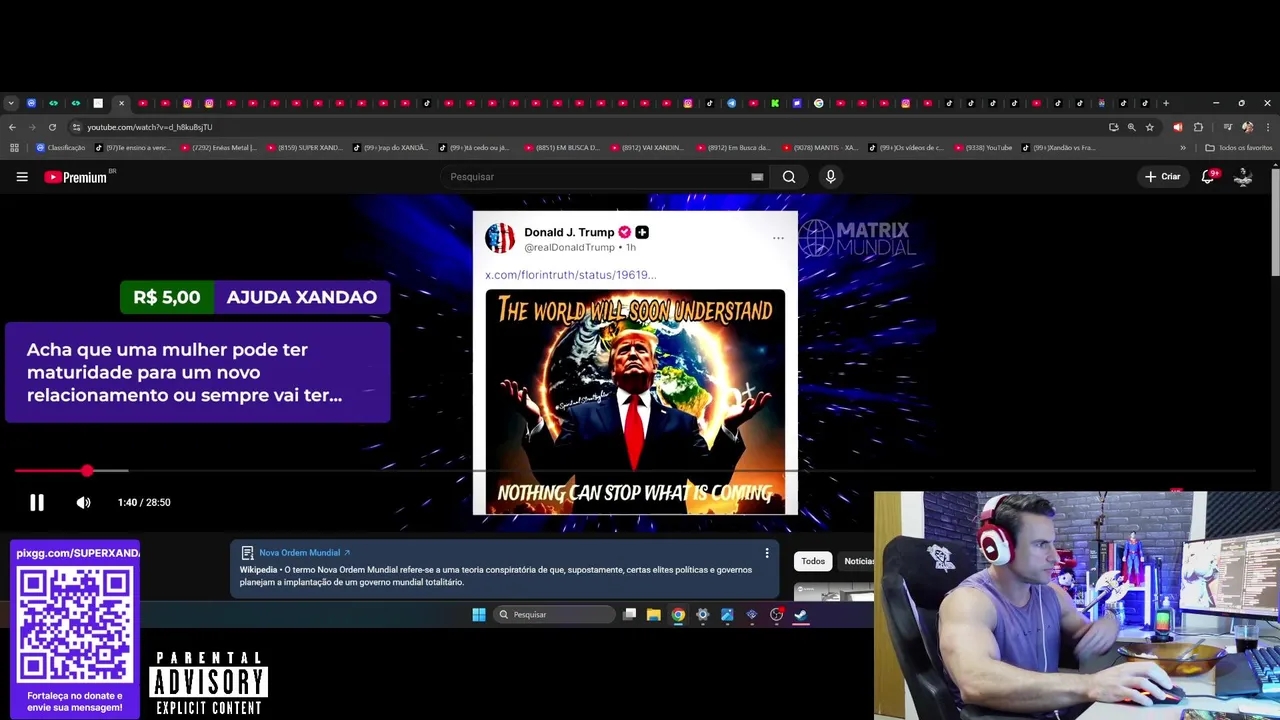
Task: Bookmark this page with the star icon
Action: tap(1149, 127)
